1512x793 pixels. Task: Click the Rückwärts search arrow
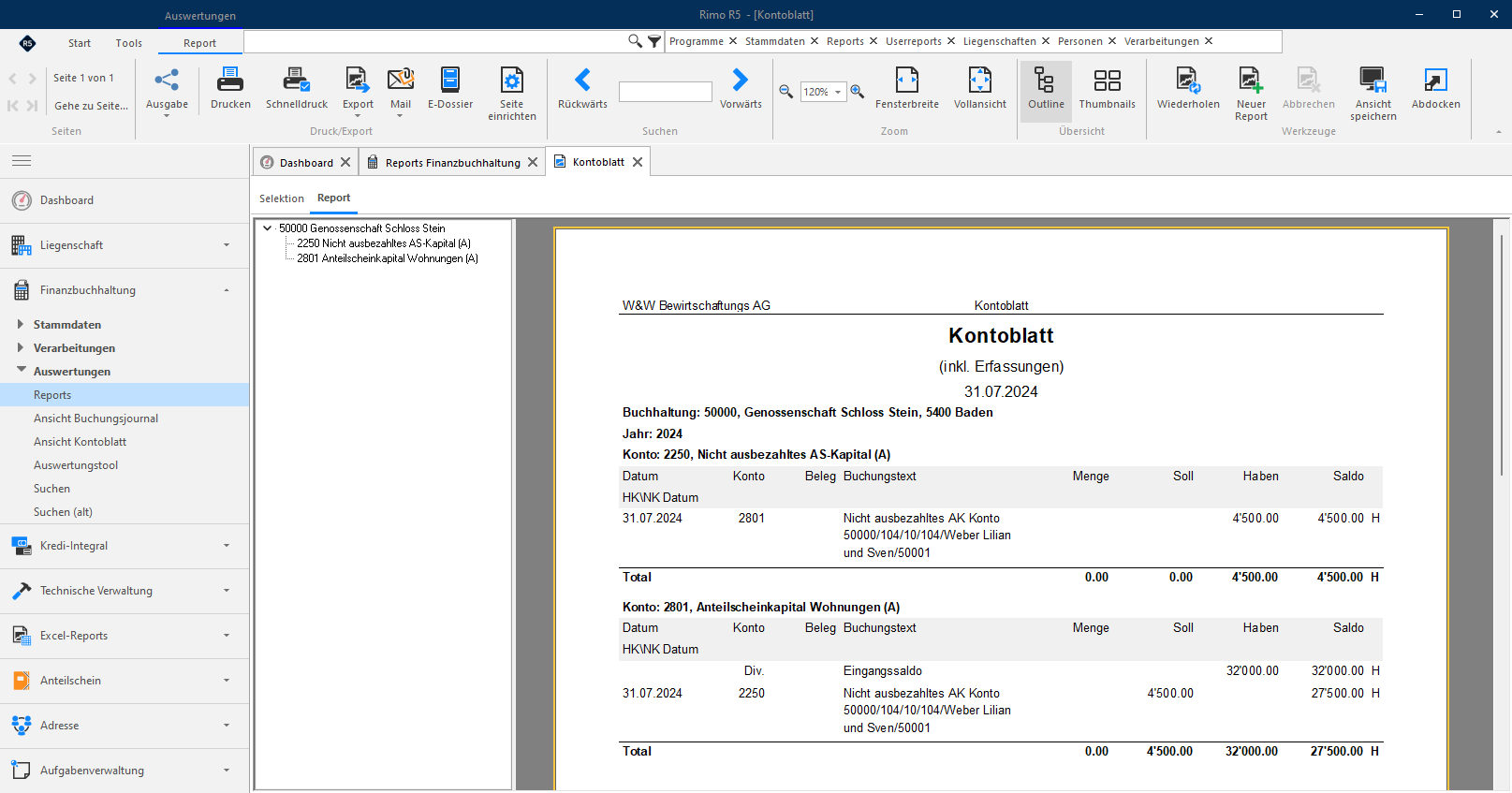coord(582,80)
